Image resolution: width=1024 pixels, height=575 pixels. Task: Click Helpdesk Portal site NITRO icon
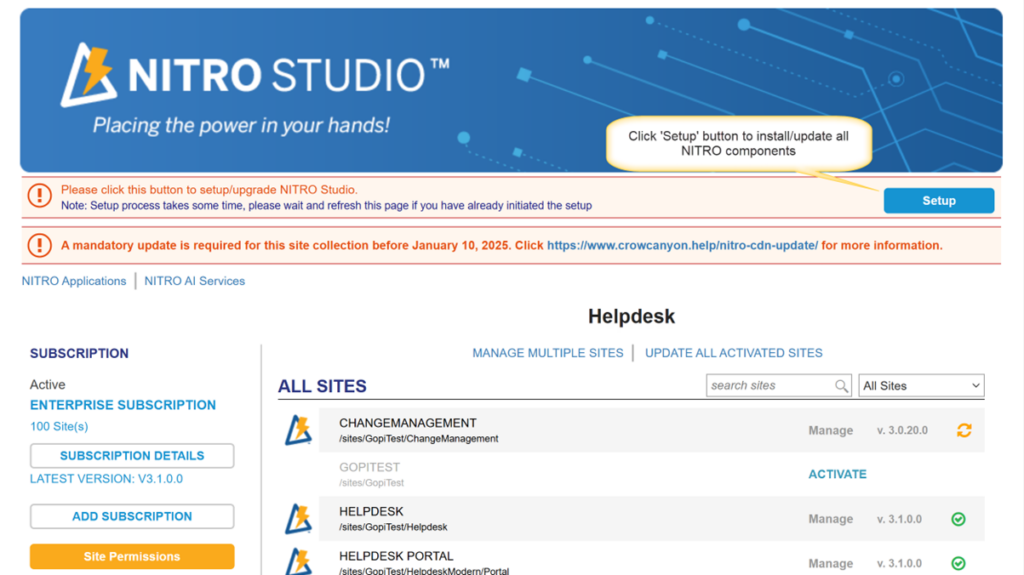(x=298, y=562)
